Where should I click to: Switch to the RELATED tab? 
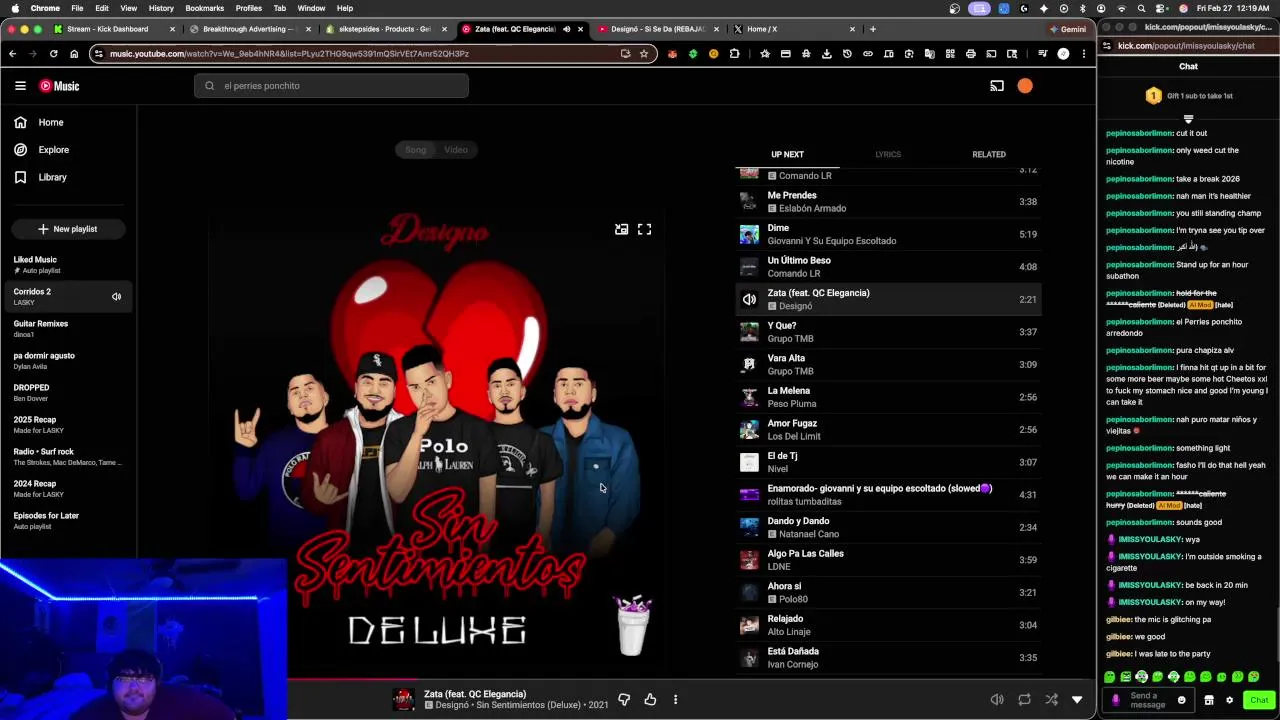coord(989,154)
